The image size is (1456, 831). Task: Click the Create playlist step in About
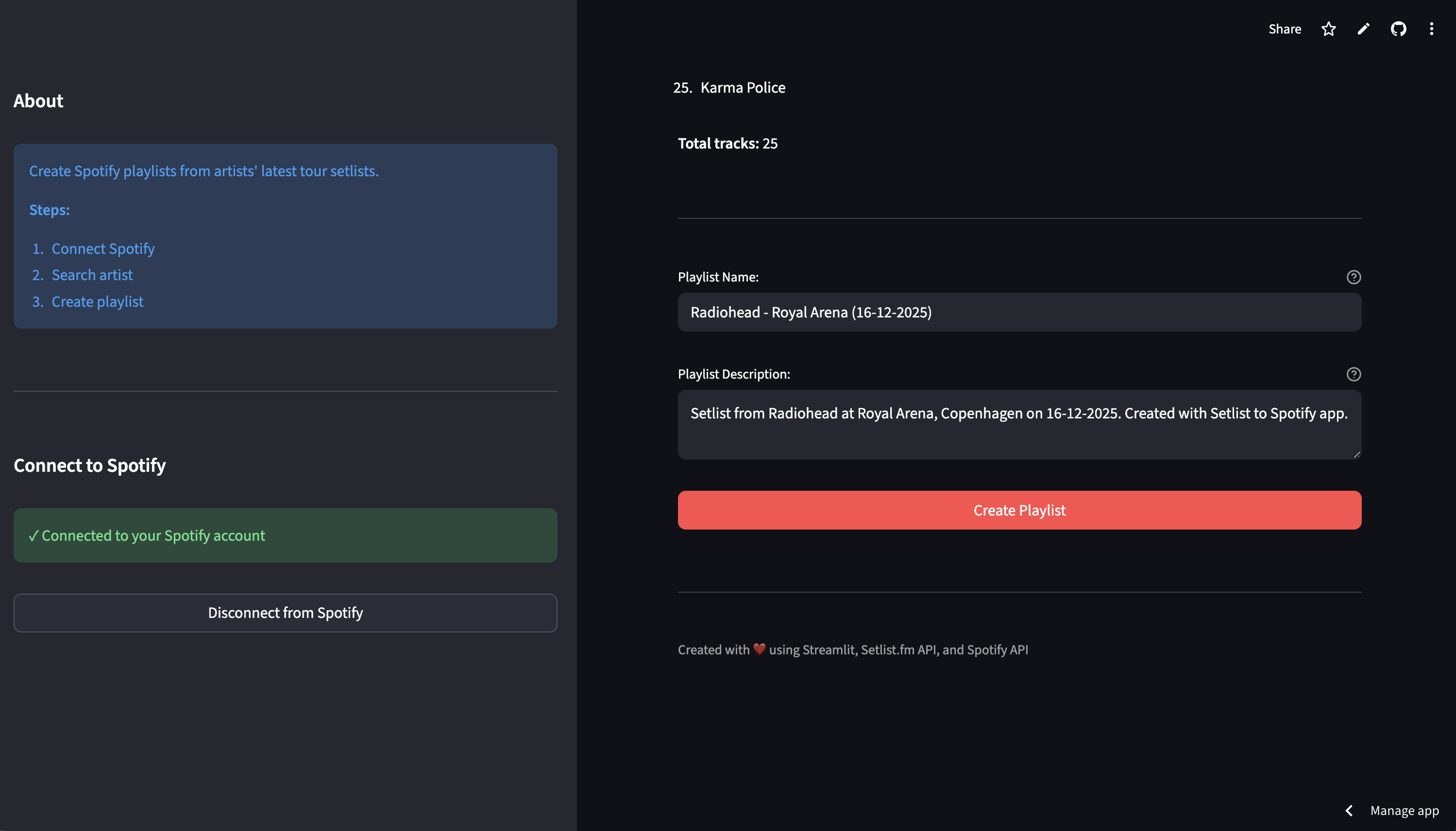click(97, 301)
